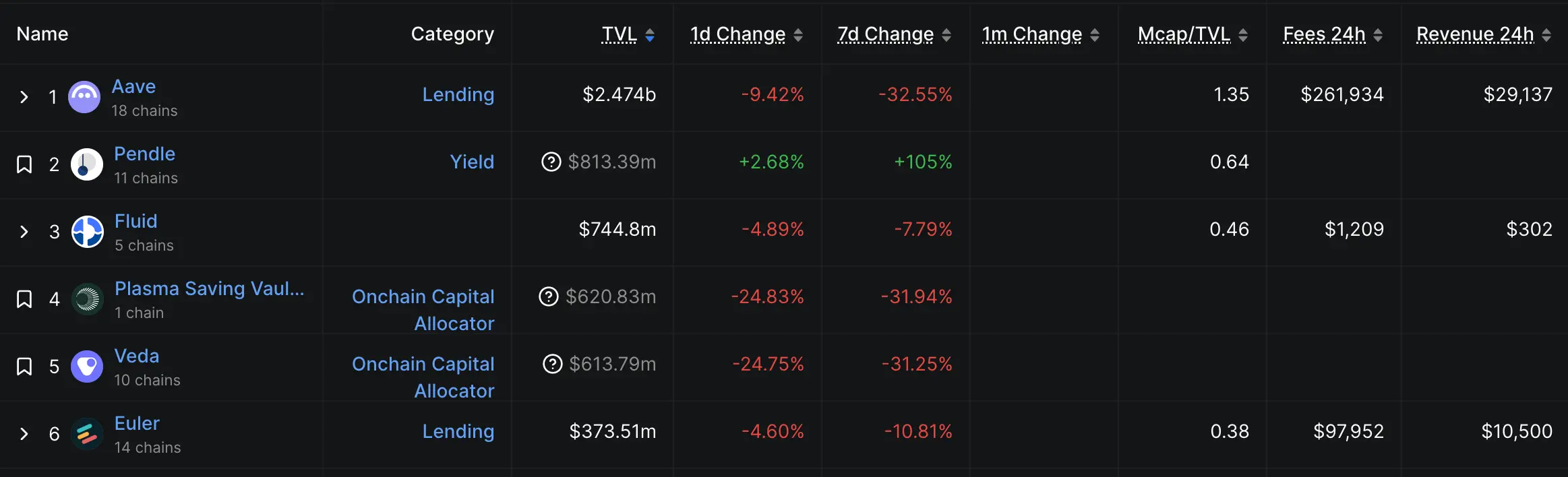Bookmark the Veda protocol row

24,367
